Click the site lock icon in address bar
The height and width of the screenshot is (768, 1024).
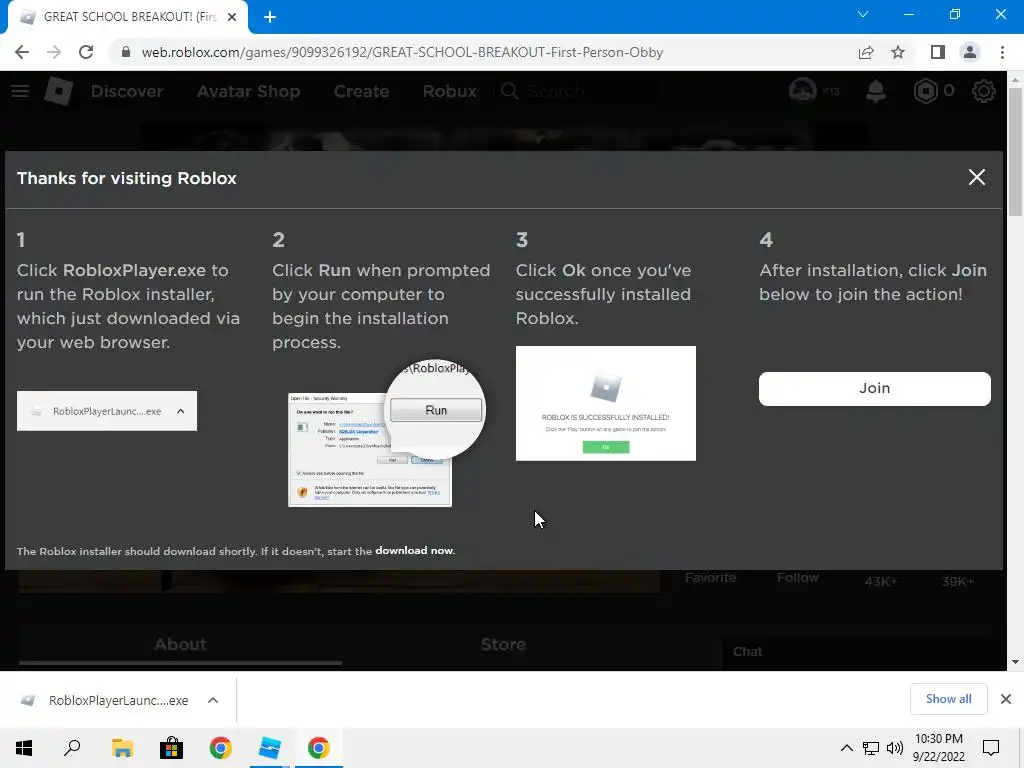(x=126, y=52)
